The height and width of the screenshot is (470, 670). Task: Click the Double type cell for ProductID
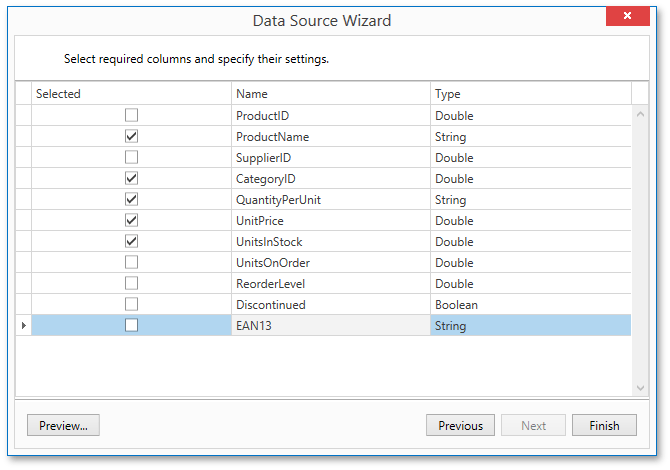pos(531,115)
